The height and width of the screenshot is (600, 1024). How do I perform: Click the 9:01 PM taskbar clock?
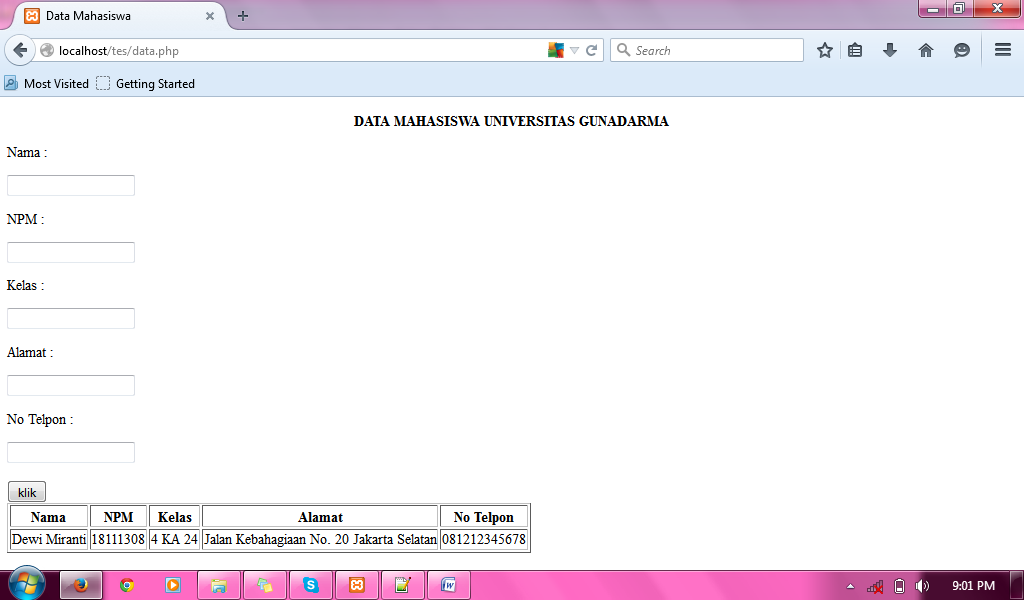973,586
